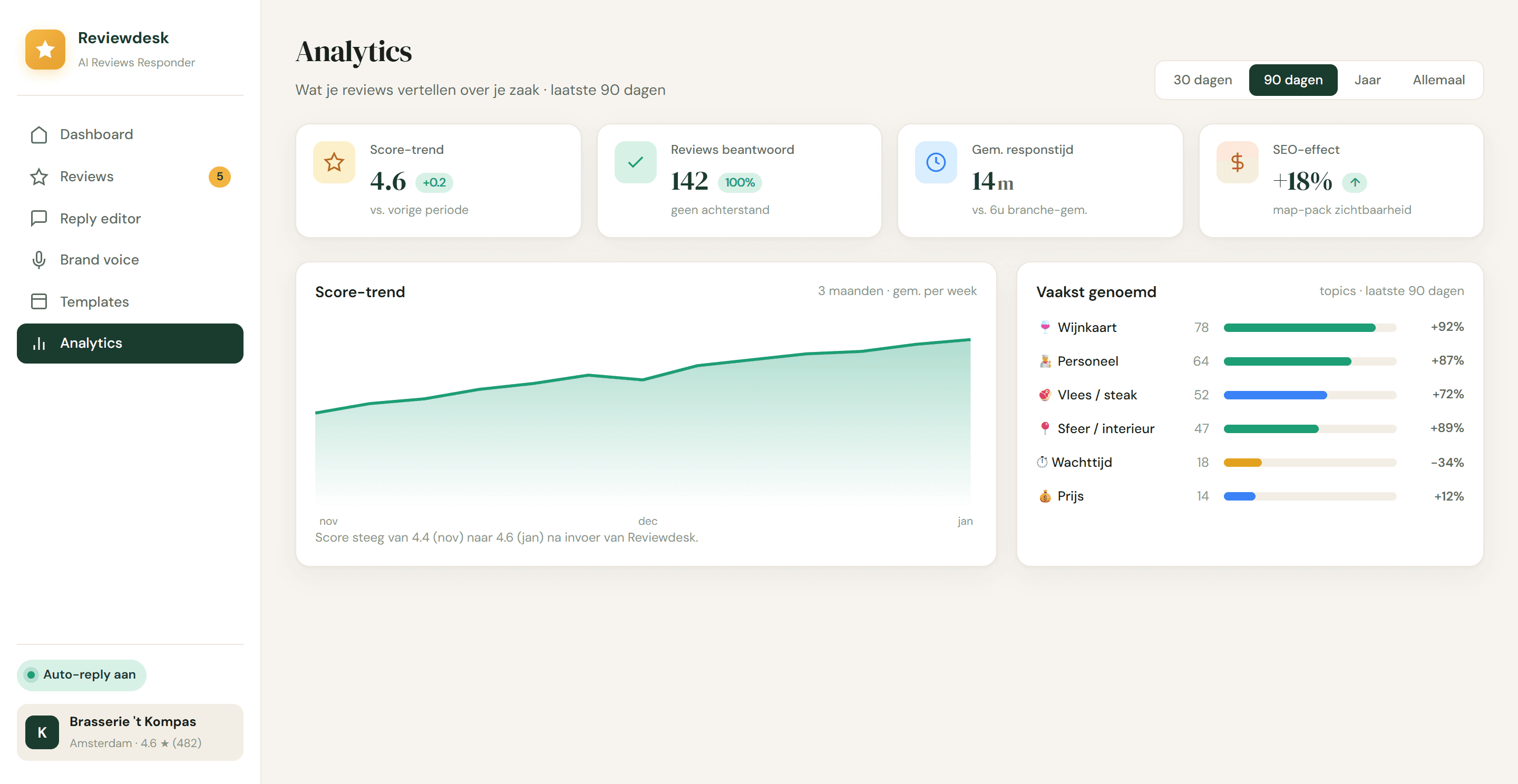Click the '+92%' sentiment value
This screenshot has width=1518, height=784.
[1447, 327]
